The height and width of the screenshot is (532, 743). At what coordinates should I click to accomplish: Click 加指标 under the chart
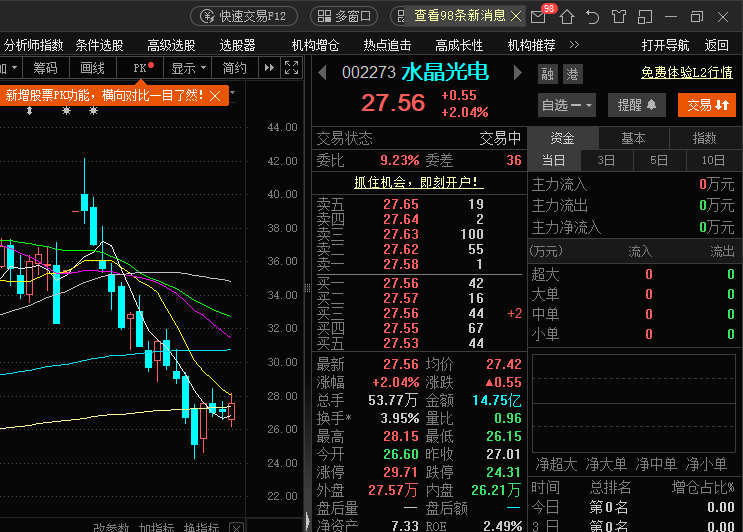click(156, 527)
